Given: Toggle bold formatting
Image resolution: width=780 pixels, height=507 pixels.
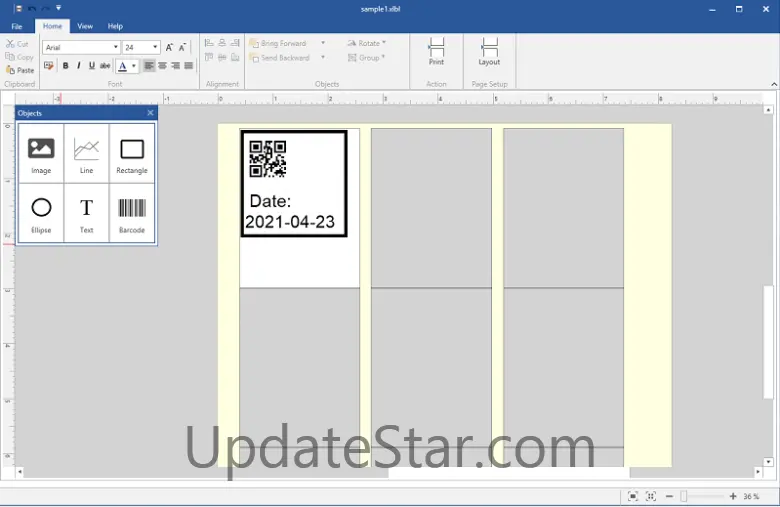Looking at the screenshot, I should pyautogui.click(x=65, y=66).
